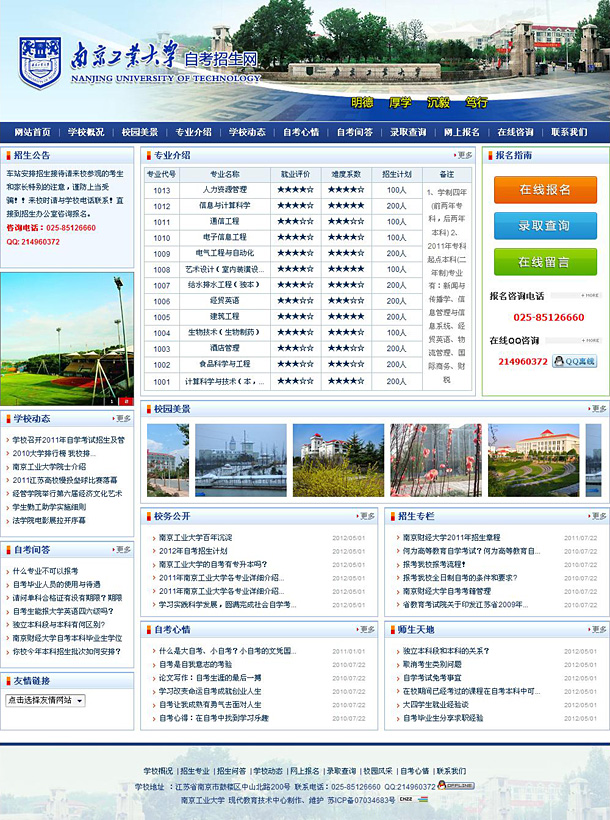610x820 pixels.
Task: Click the orange 在线报名 button
Action: pyautogui.click(x=545, y=189)
